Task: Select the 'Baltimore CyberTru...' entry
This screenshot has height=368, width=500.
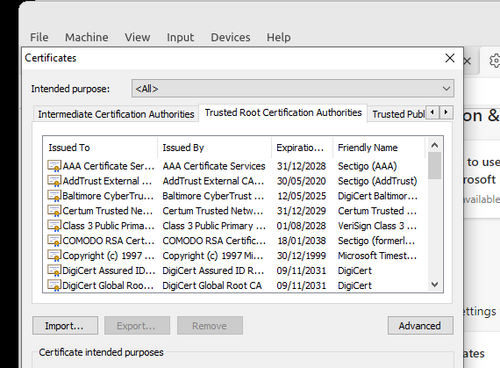Action: 108,196
